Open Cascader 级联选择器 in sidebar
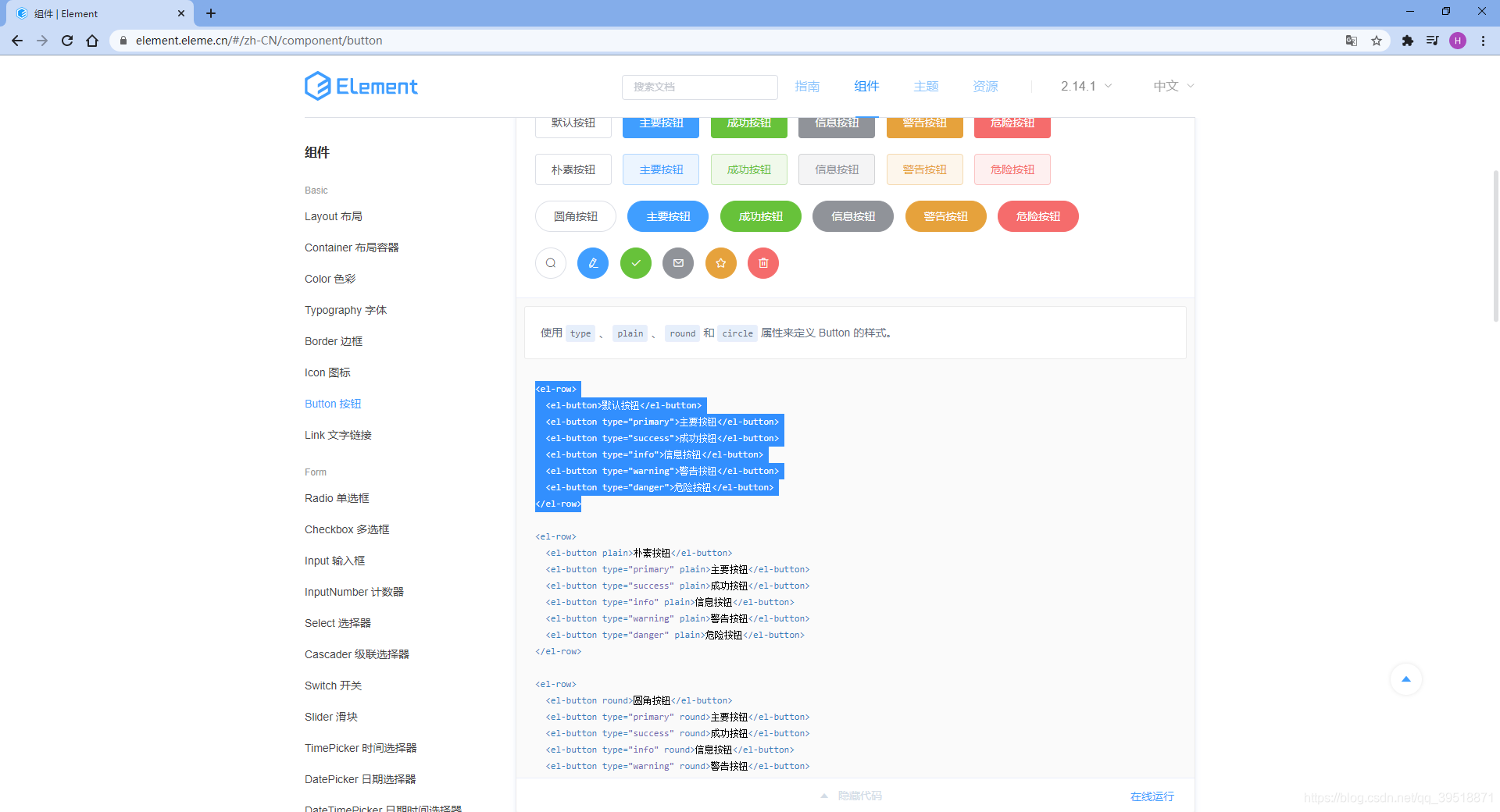This screenshot has width=1500, height=812. click(357, 654)
